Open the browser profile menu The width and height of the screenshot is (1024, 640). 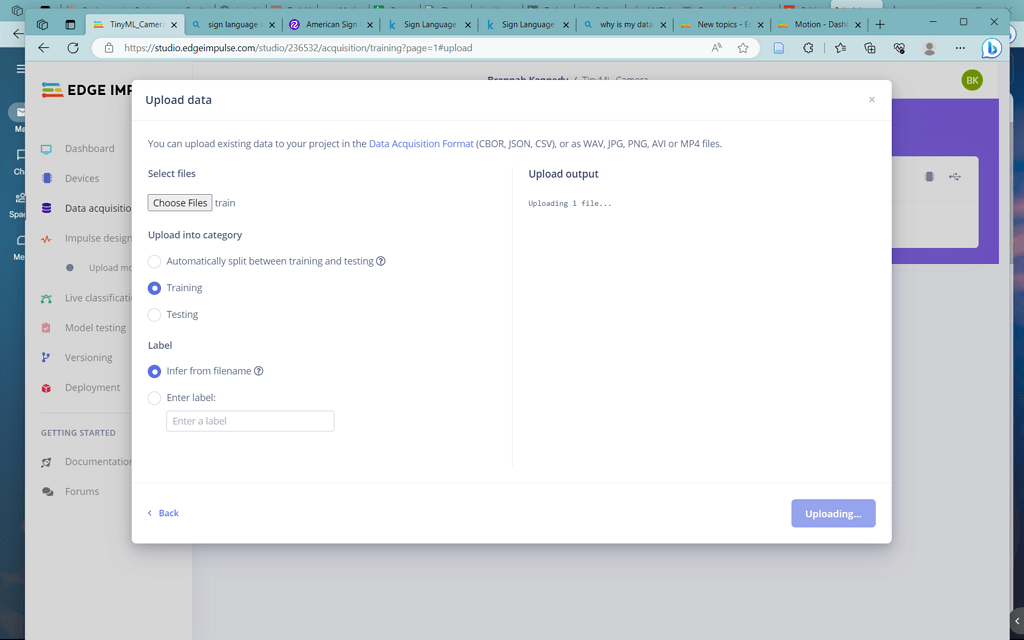pos(929,47)
